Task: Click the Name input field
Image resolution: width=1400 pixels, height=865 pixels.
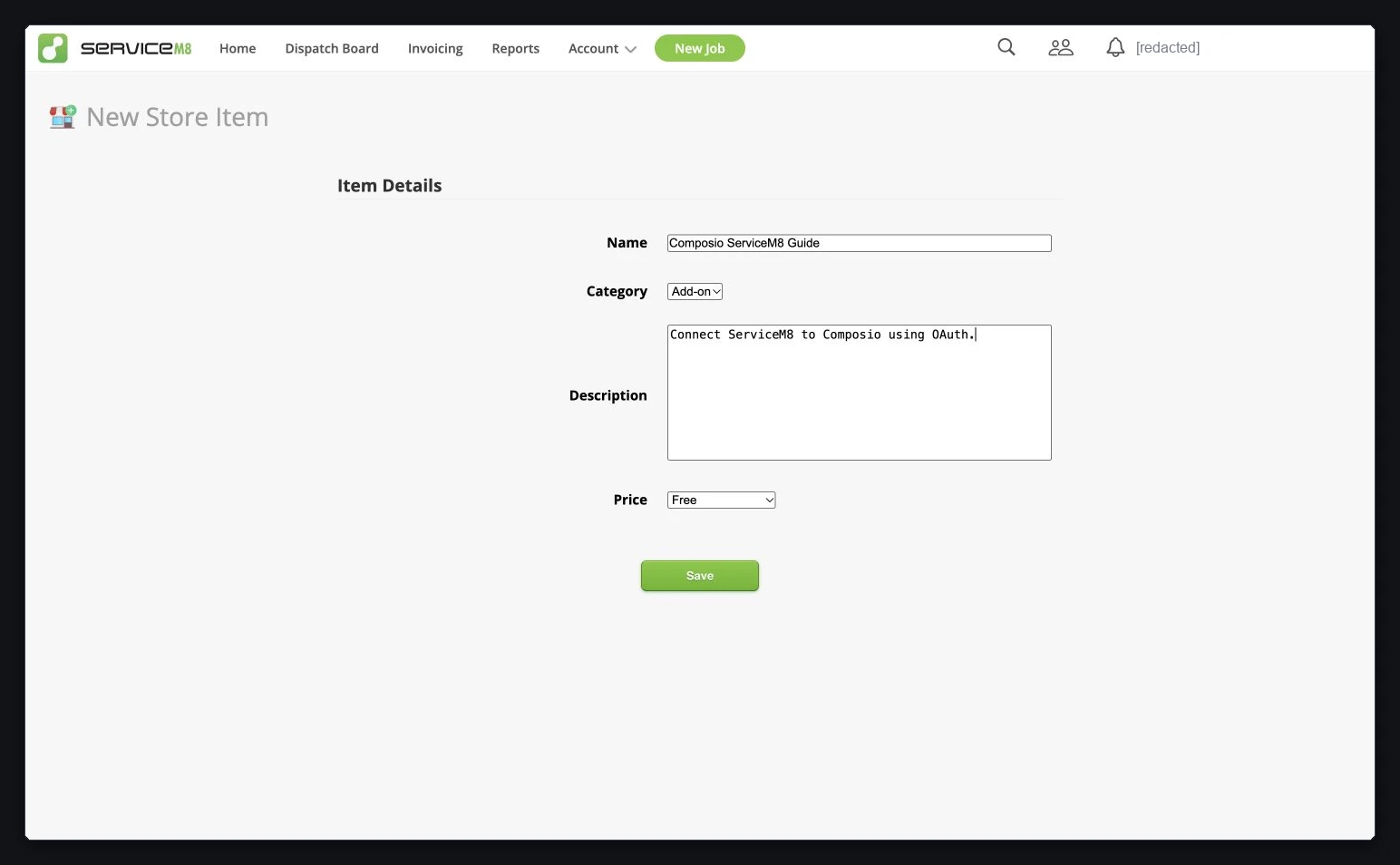Action: (x=860, y=243)
